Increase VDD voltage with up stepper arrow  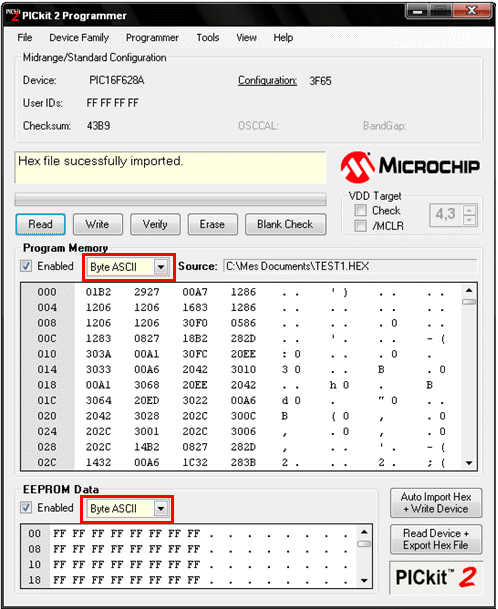coord(470,210)
